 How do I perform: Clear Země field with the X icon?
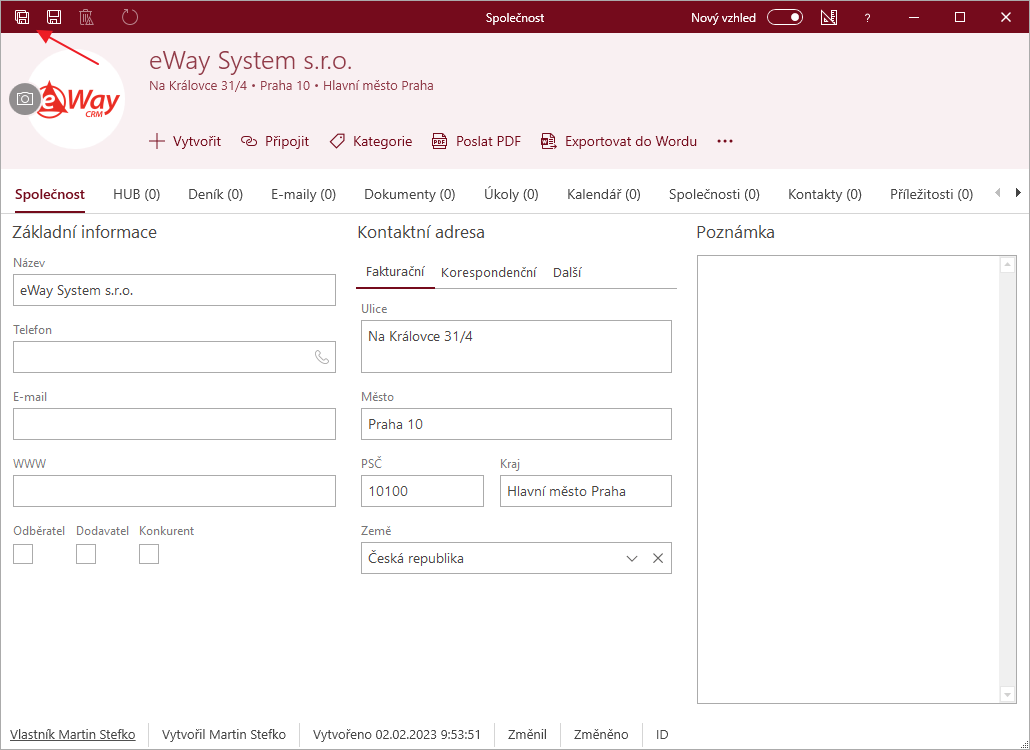(x=658, y=558)
